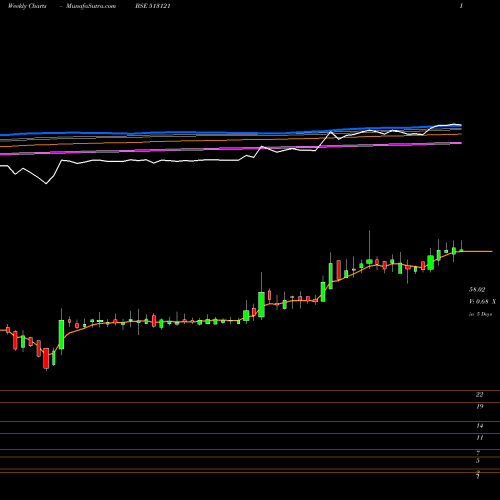Click the 'BSE 513121' symbol label
The image size is (500, 500).
pos(153,6)
